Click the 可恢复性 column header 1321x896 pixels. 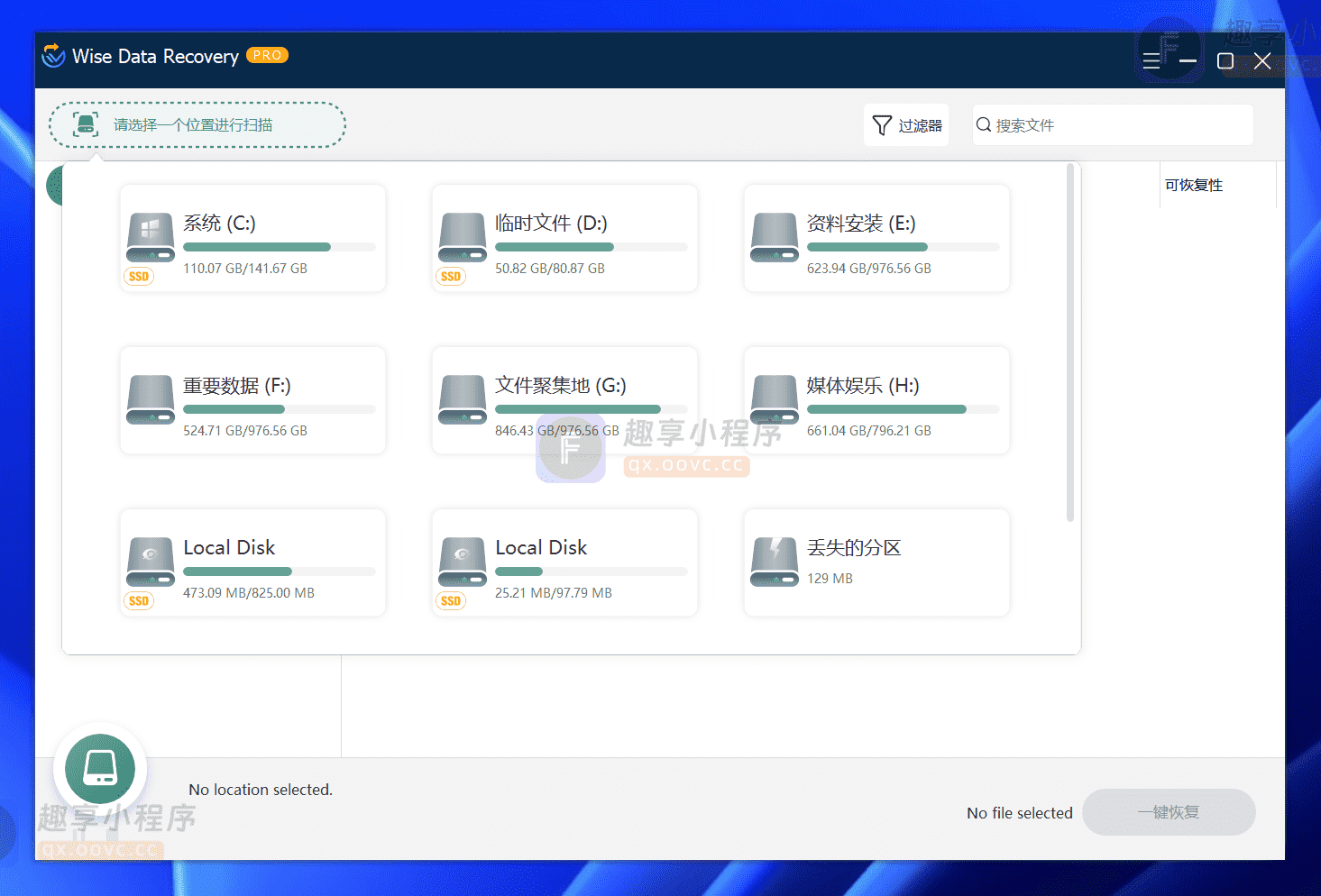(x=1194, y=185)
